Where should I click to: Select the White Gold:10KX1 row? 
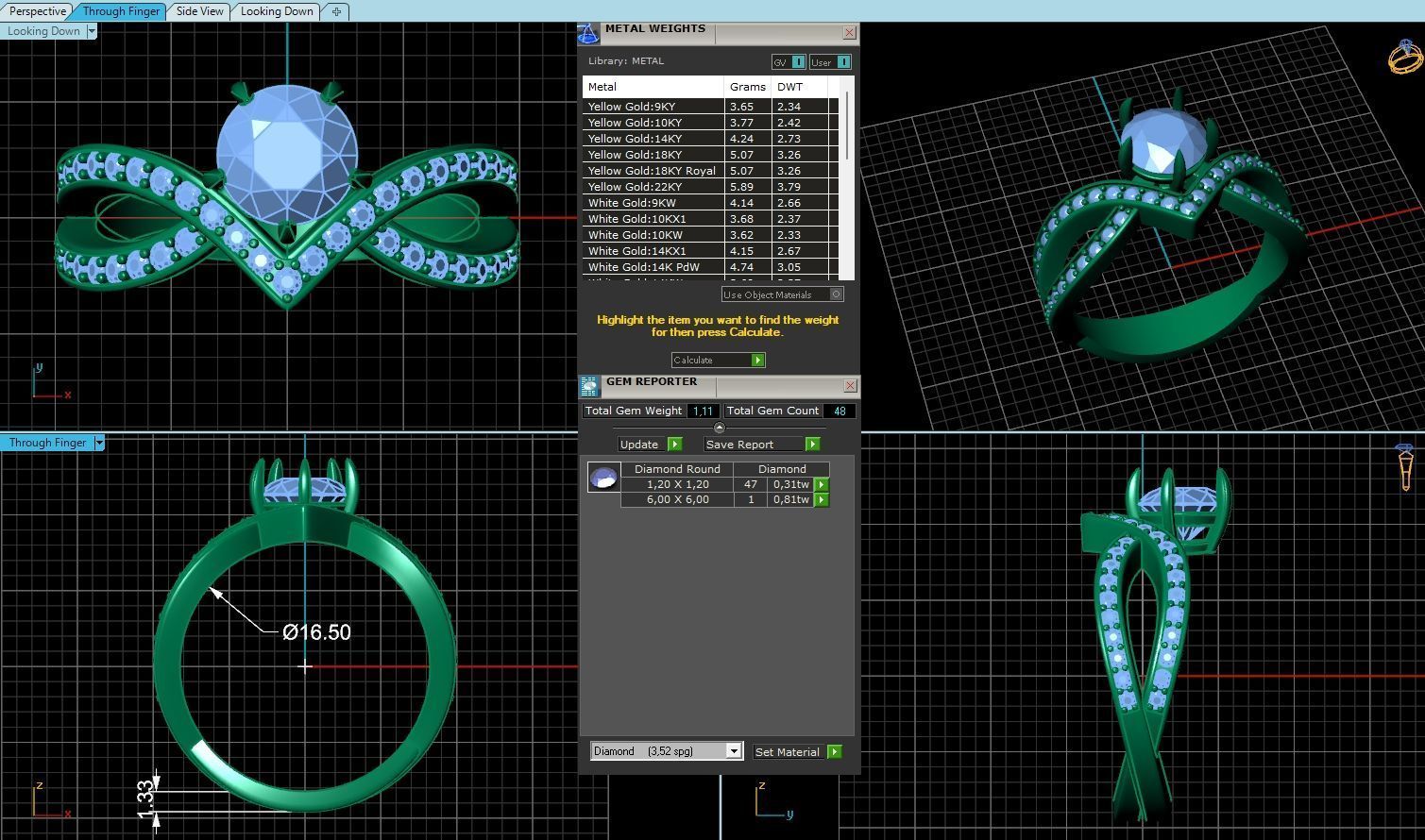[x=710, y=219]
